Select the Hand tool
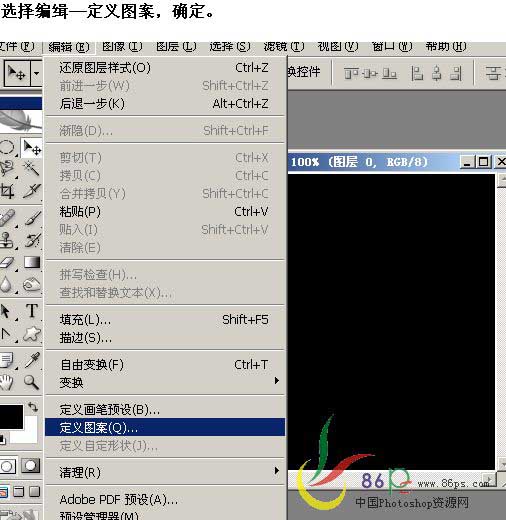This screenshot has width=506, height=520. 7,382
